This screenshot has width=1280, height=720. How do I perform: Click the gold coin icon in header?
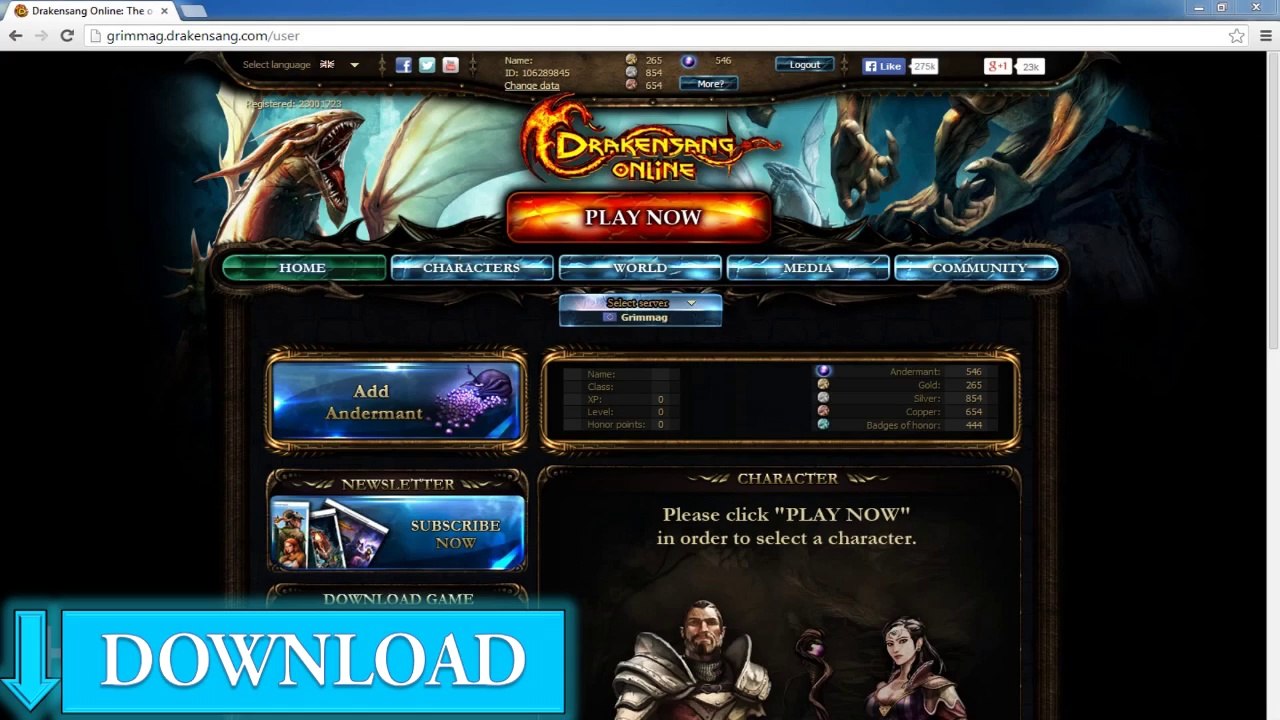point(631,60)
